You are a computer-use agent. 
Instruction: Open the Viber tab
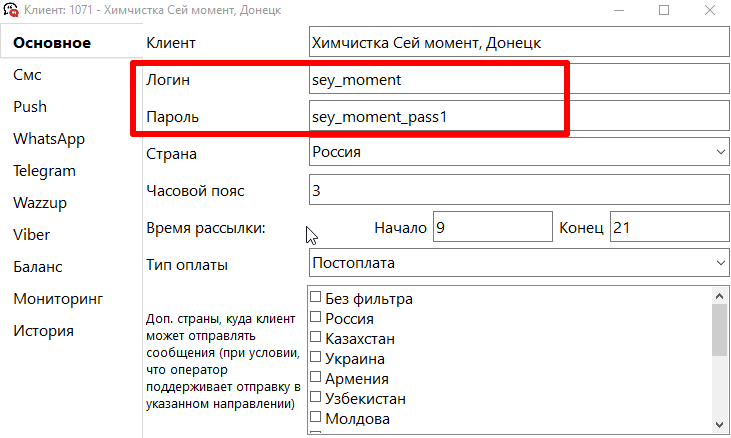31,235
